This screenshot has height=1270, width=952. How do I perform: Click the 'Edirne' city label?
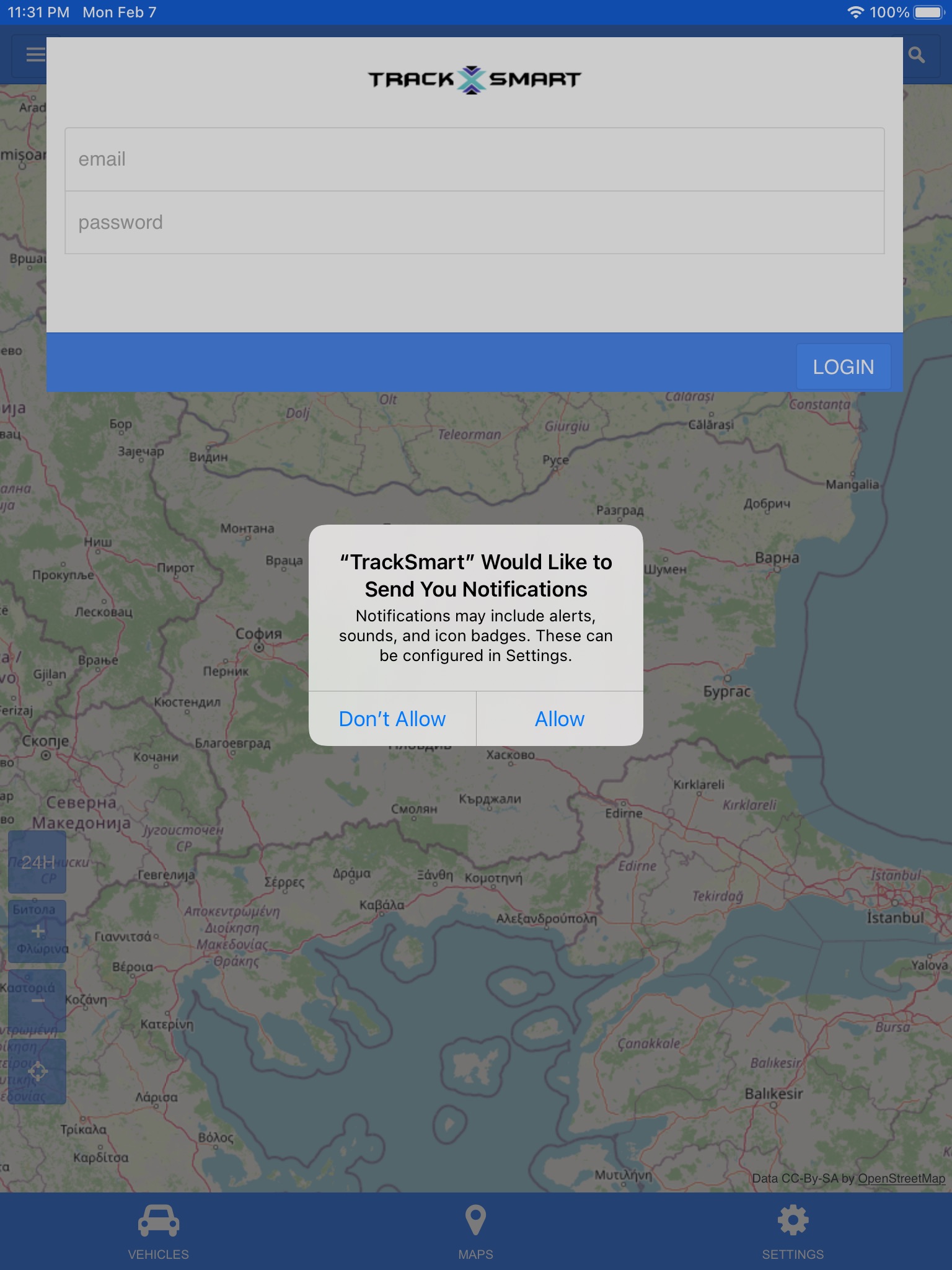point(624,813)
